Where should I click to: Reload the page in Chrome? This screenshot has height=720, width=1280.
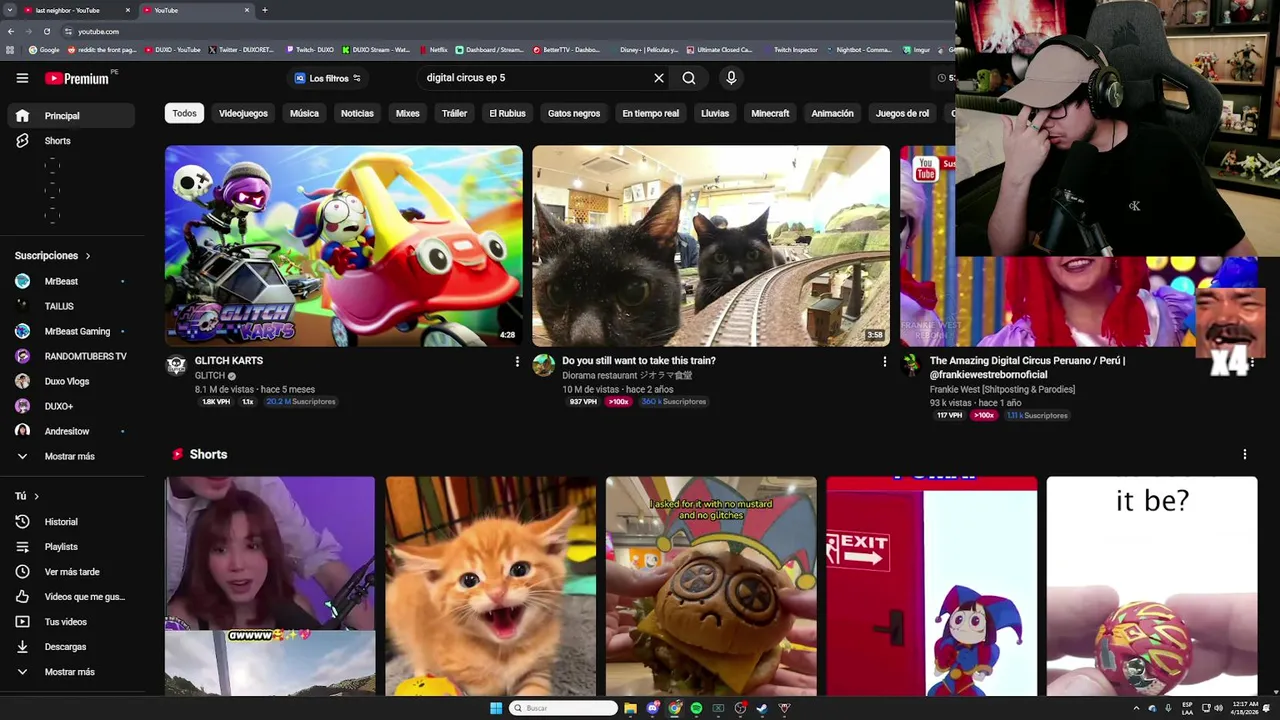click(x=46, y=31)
